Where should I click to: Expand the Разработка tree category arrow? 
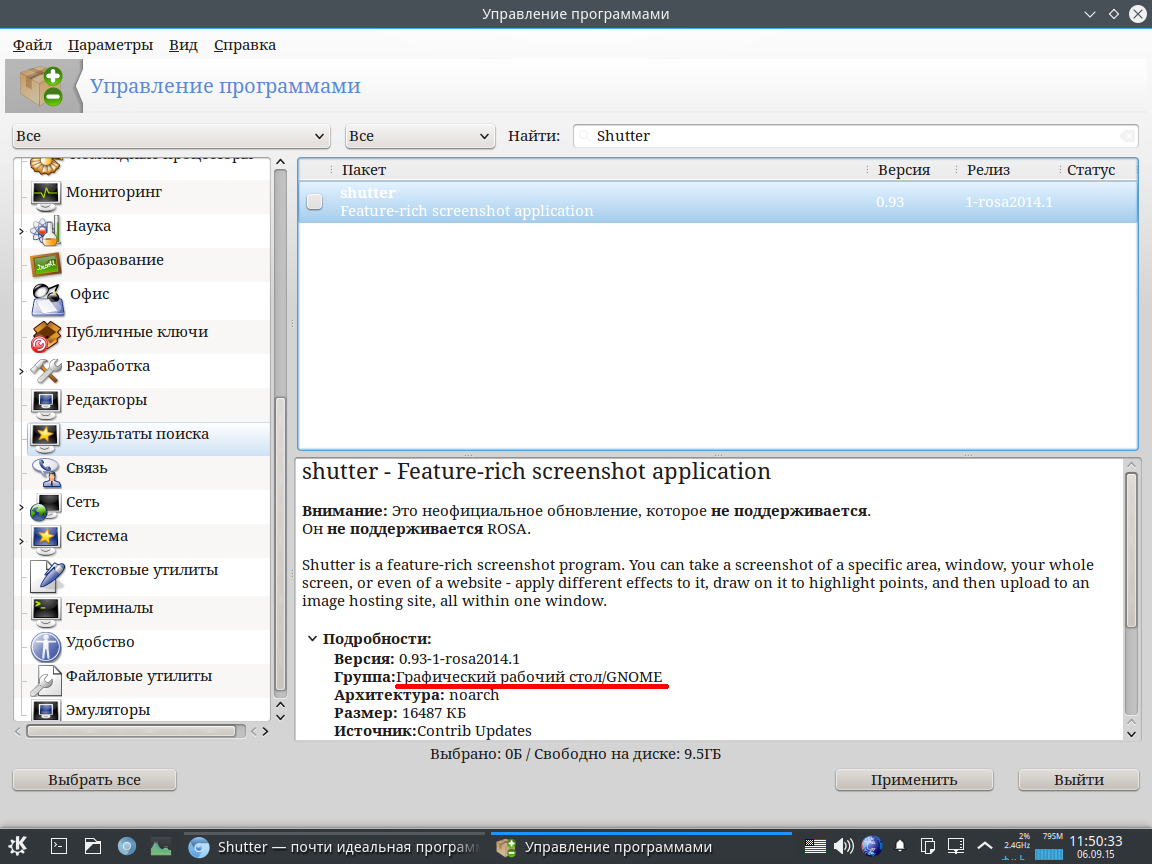click(21, 371)
